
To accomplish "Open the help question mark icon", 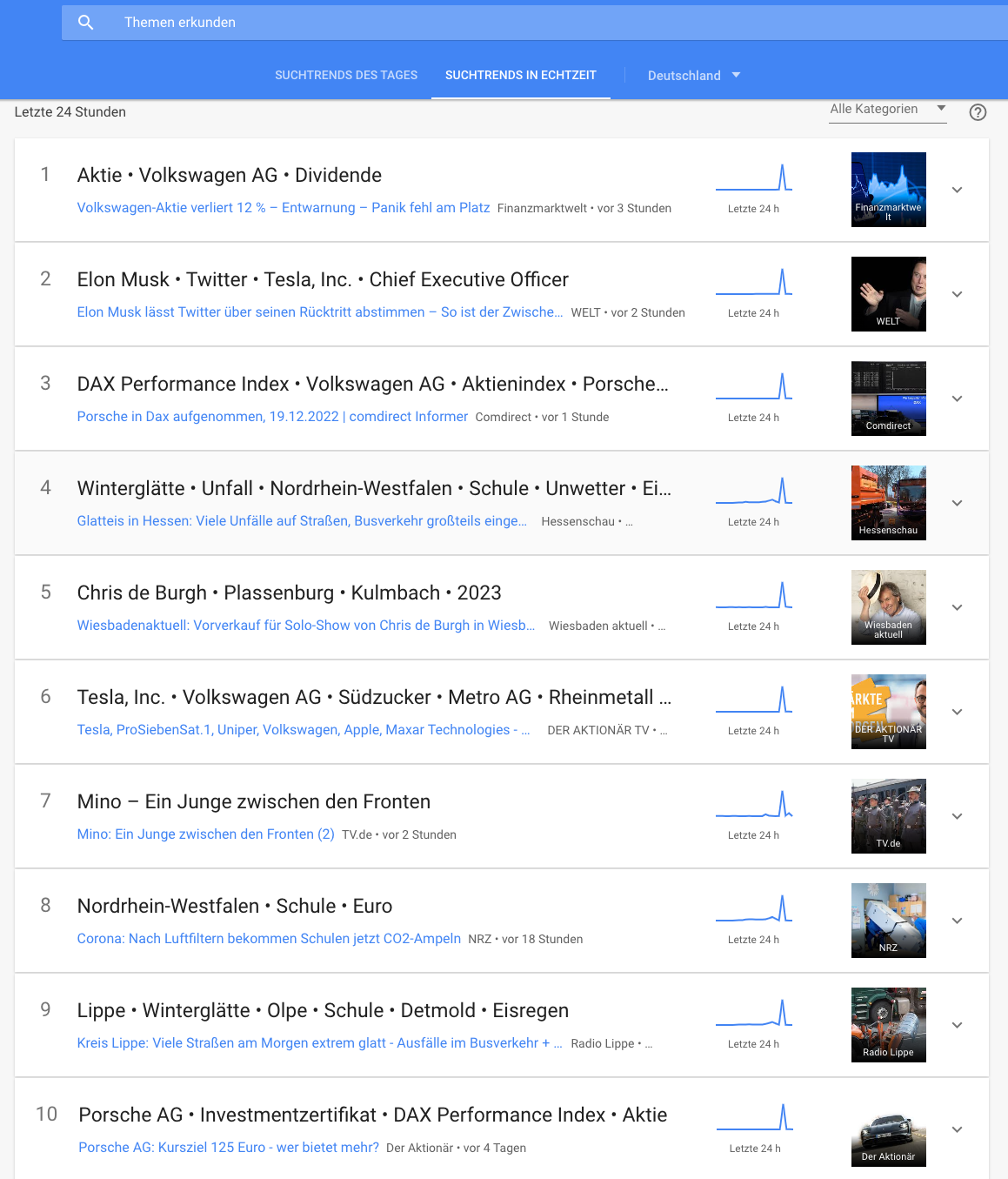I will click(x=978, y=111).
